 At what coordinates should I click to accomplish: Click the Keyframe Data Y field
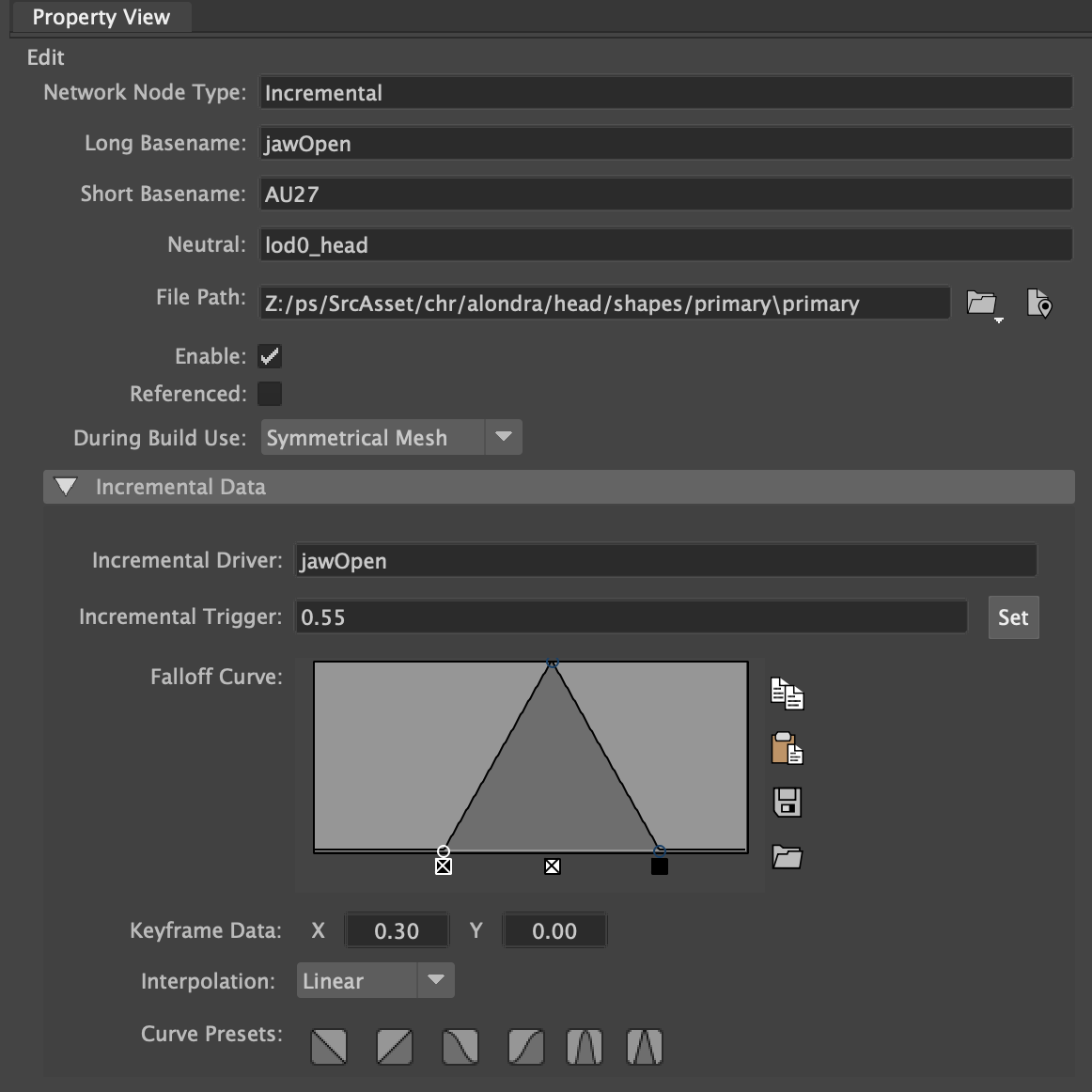[554, 930]
